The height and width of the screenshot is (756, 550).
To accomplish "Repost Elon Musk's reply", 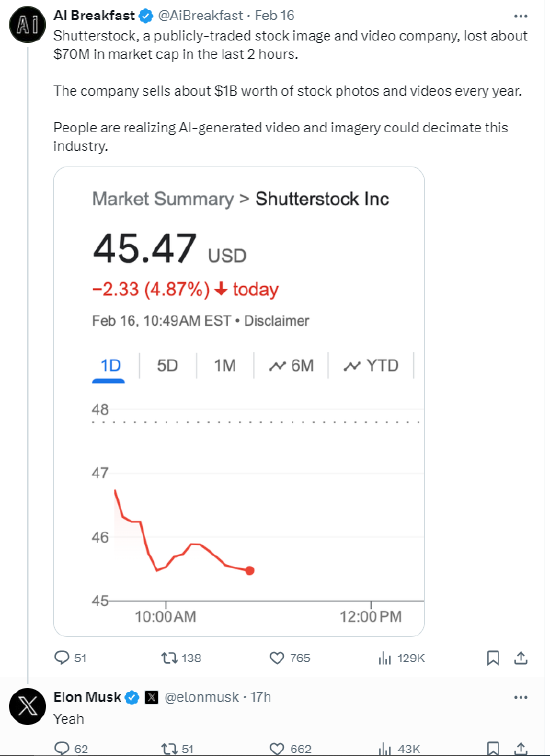I will tap(177, 749).
